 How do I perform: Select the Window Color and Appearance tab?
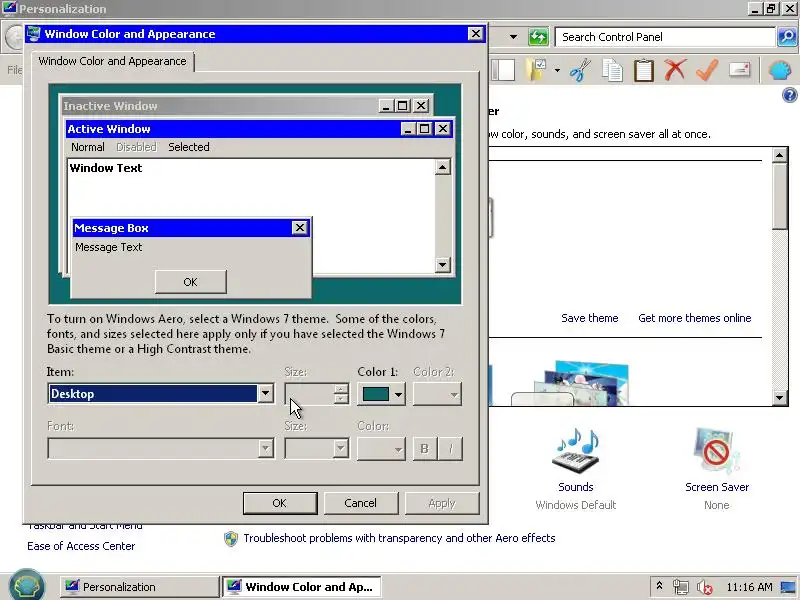click(x=112, y=61)
